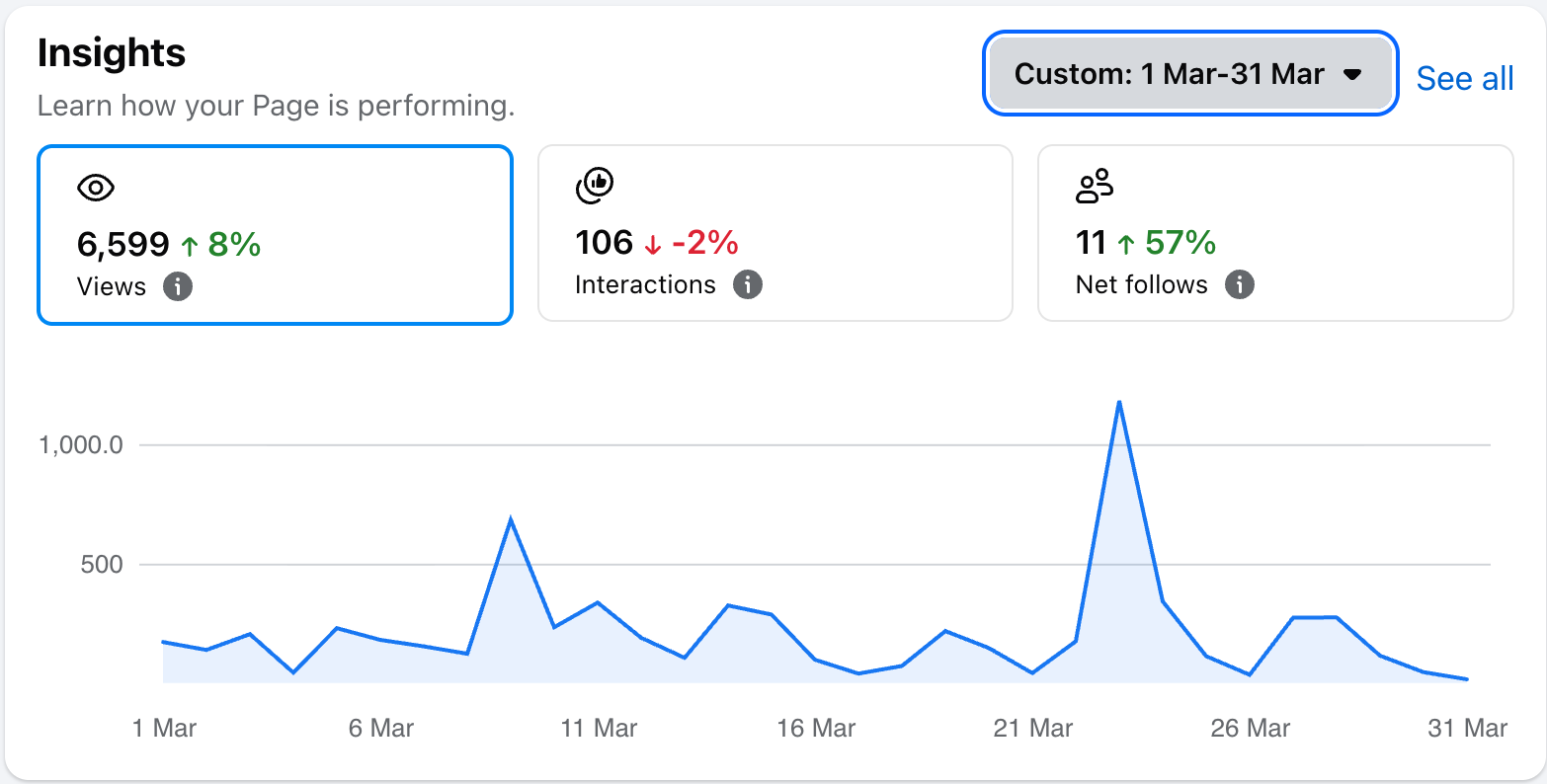Open the Custom: 1 Mar-31 Mar date dropdown
Image resolution: width=1547 pixels, height=784 pixels.
pos(1190,74)
